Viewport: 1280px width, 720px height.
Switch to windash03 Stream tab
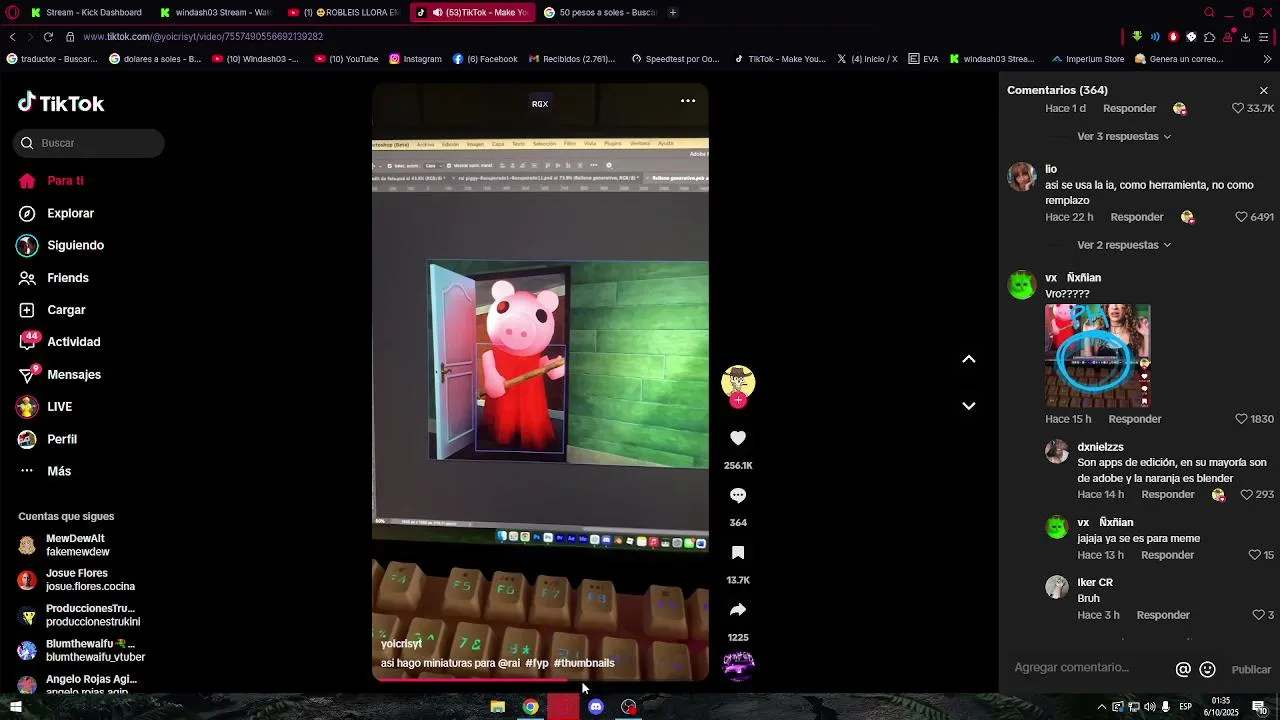(216, 12)
